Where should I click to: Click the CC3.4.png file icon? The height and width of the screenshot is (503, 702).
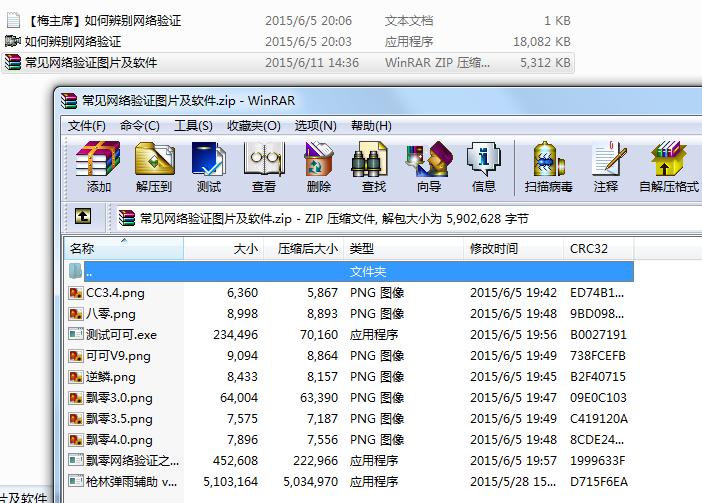click(x=76, y=293)
